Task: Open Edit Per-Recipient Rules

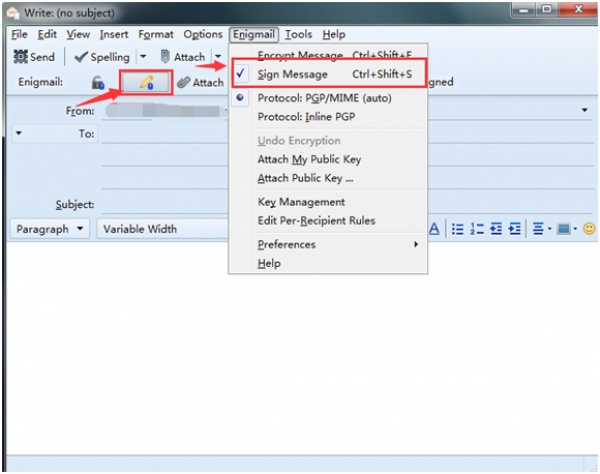Action: point(328,220)
